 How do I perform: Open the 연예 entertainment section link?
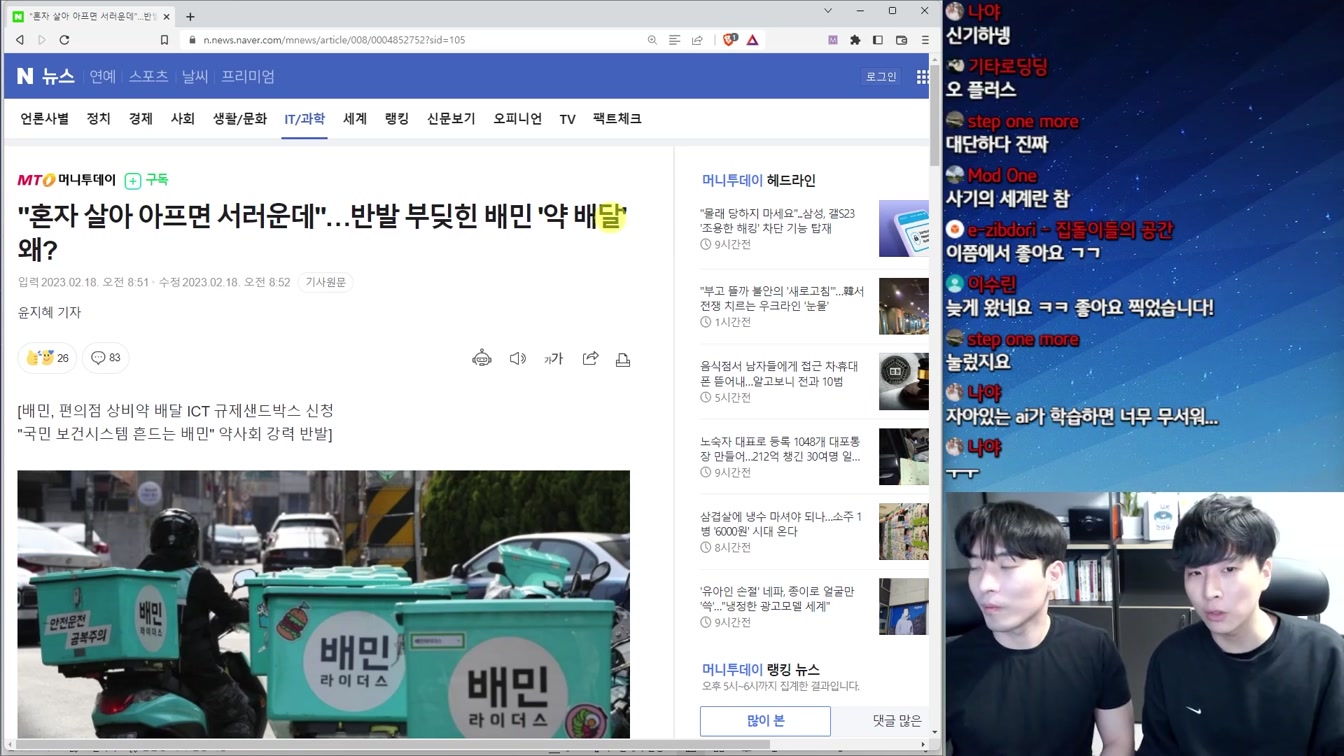(102, 76)
